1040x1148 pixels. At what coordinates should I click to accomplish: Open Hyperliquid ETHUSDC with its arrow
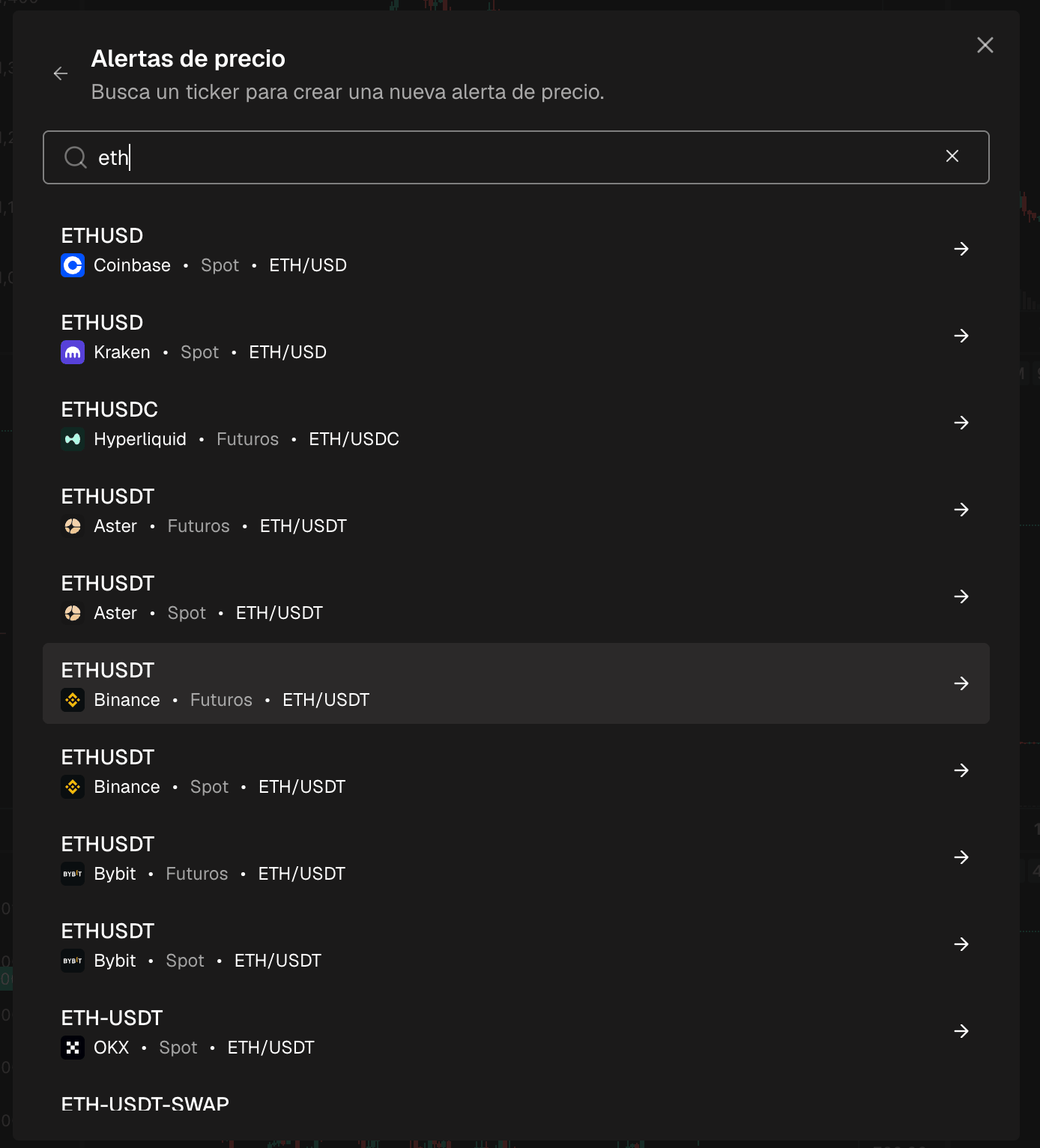[x=961, y=423]
